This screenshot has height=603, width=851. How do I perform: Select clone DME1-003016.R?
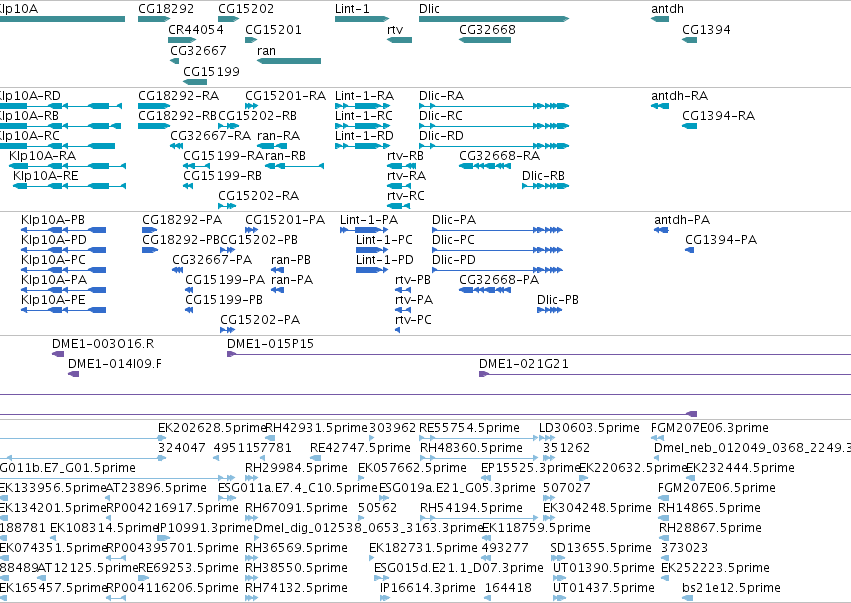[x=58, y=354]
